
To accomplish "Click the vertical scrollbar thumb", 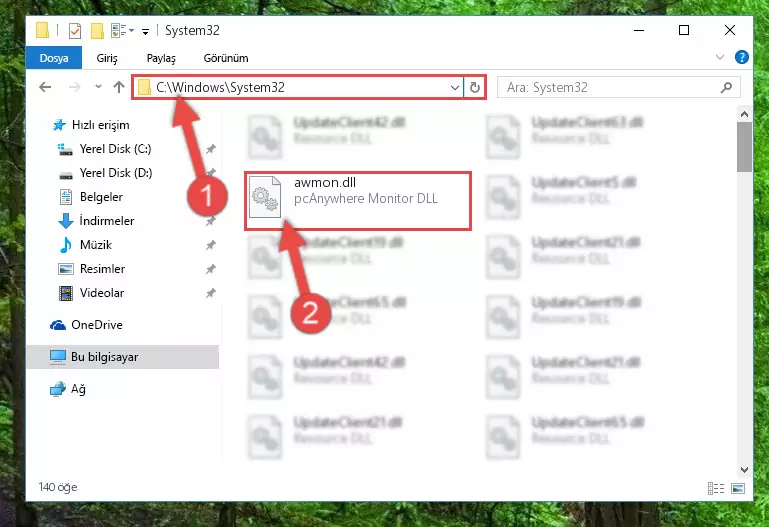I will coord(744,147).
